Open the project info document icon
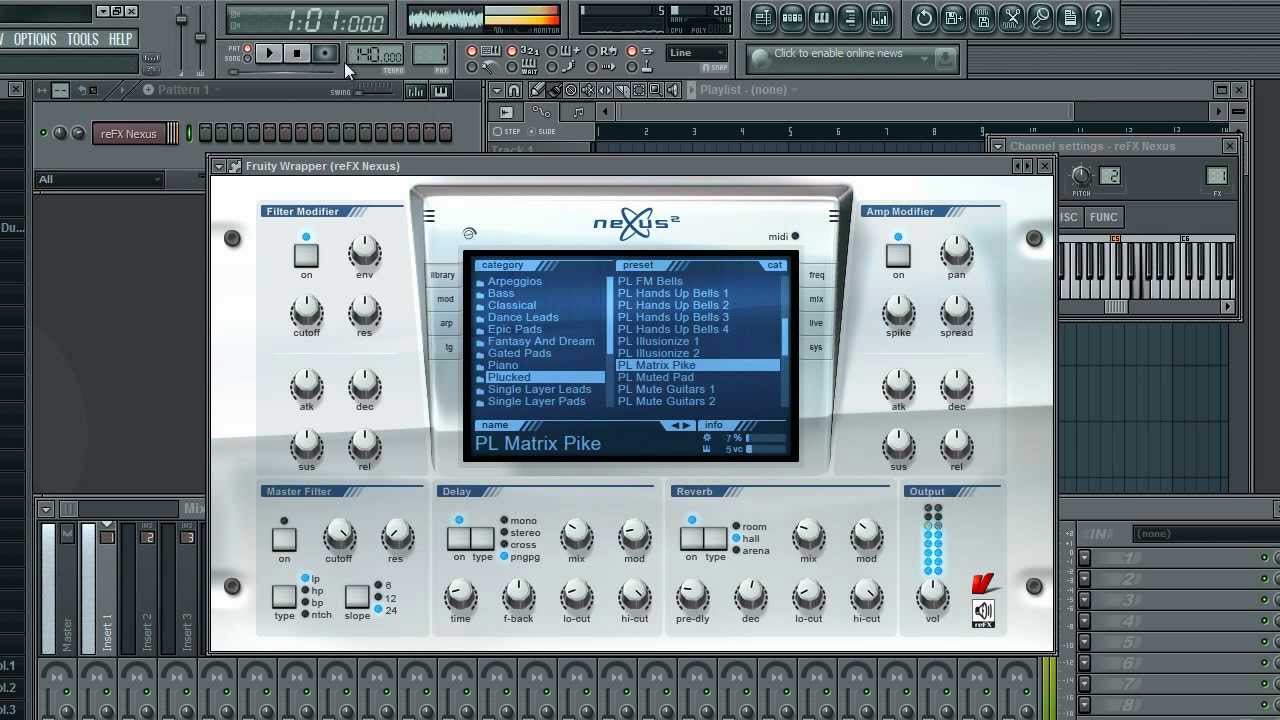1280x720 pixels. coord(1069,17)
